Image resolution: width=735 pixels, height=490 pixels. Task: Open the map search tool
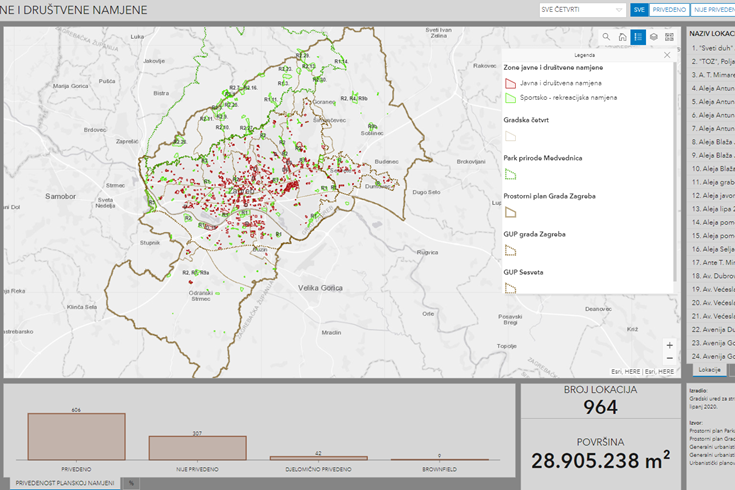point(606,37)
